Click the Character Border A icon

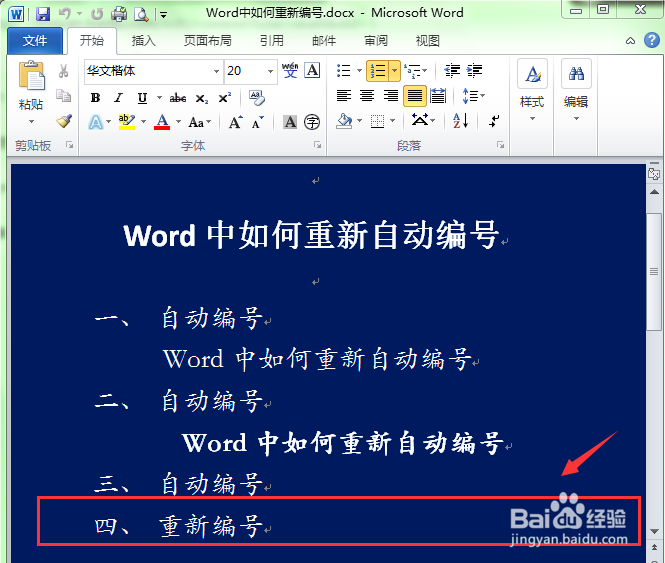coord(313,70)
